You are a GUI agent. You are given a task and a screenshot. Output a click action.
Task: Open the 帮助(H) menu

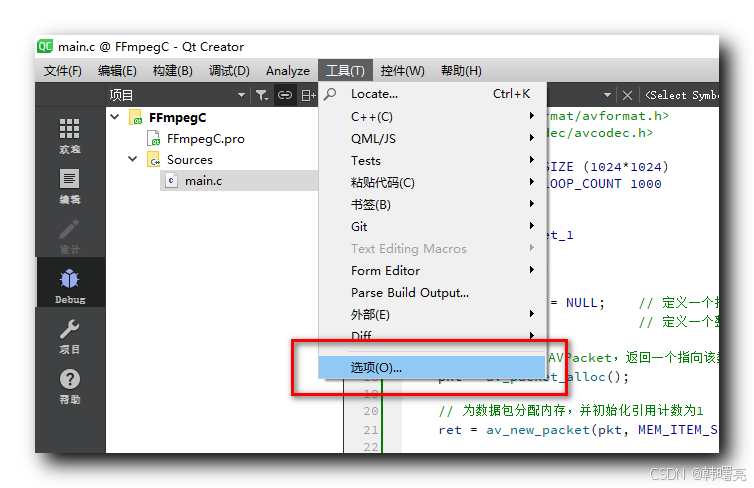[461, 71]
